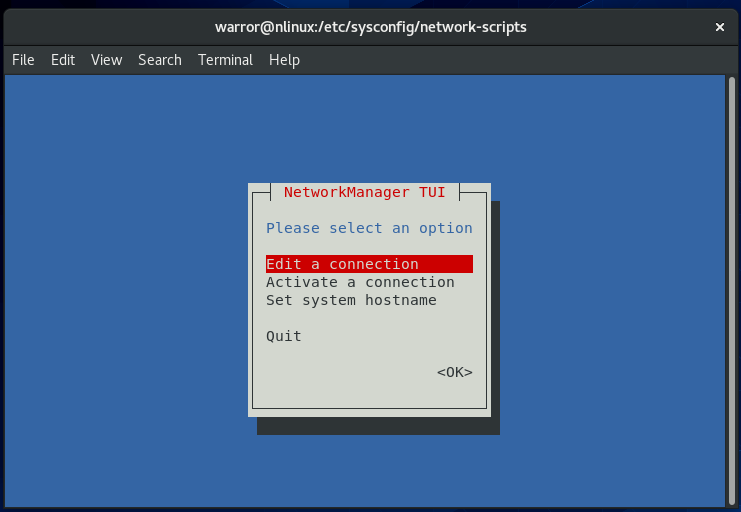Open the View menu
Viewport: 741px width, 512px height.
[106, 60]
